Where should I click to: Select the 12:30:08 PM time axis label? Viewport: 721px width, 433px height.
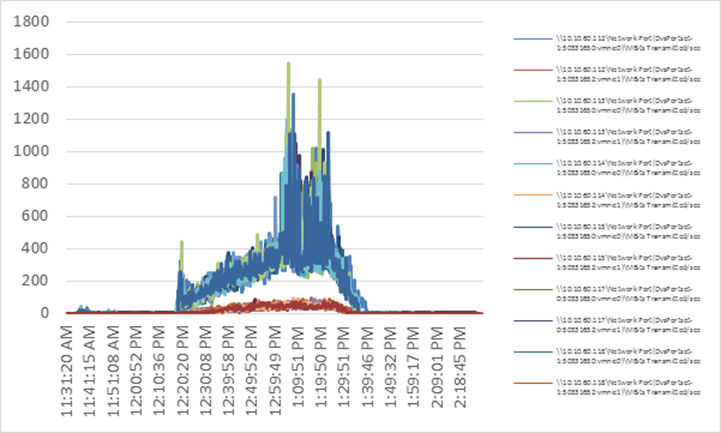coord(206,370)
